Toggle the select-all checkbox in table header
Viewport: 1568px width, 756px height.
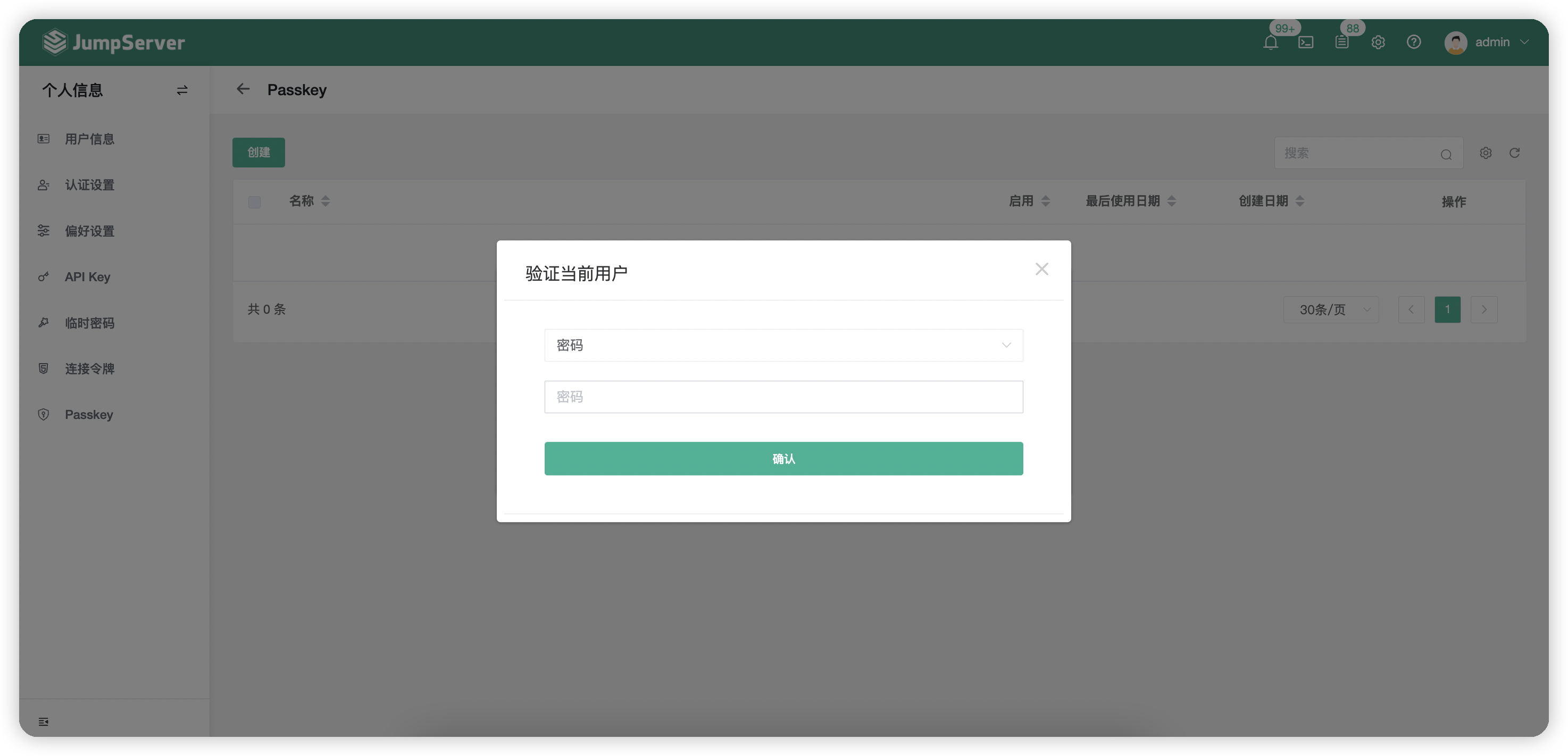[254, 202]
